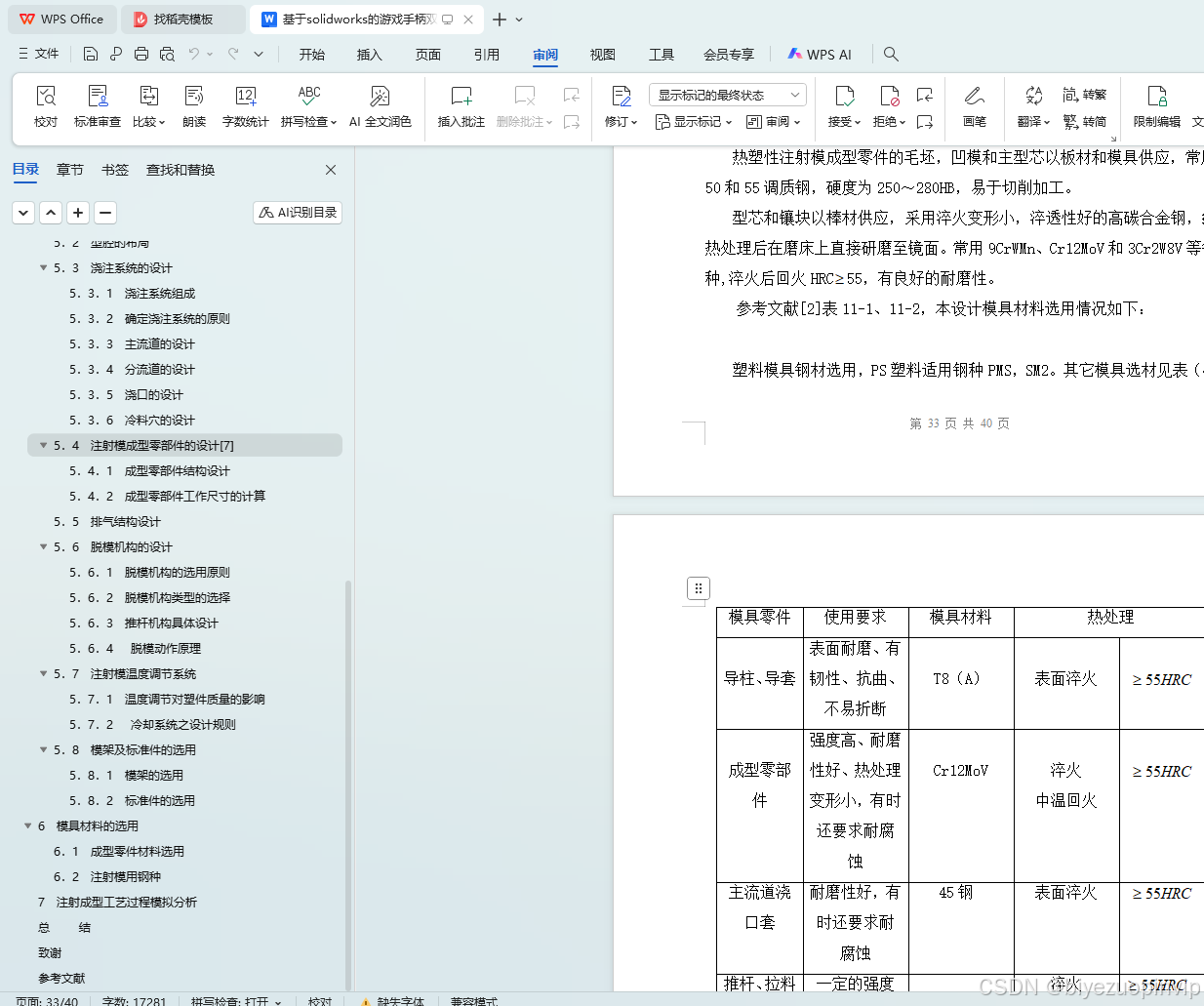Click the Save icon in quick access toolbar

pyautogui.click(x=91, y=54)
